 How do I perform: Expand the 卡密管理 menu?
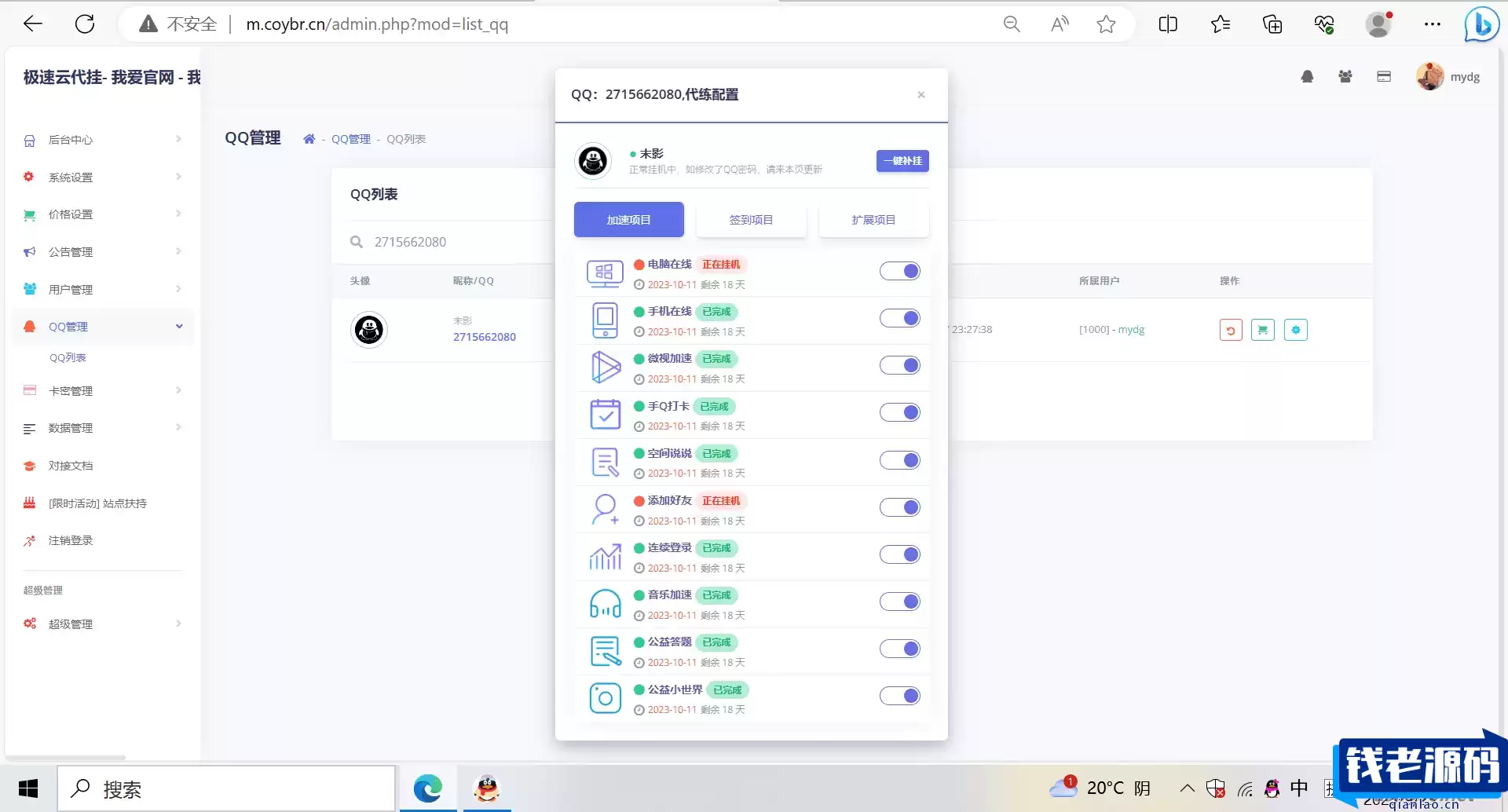(x=103, y=391)
